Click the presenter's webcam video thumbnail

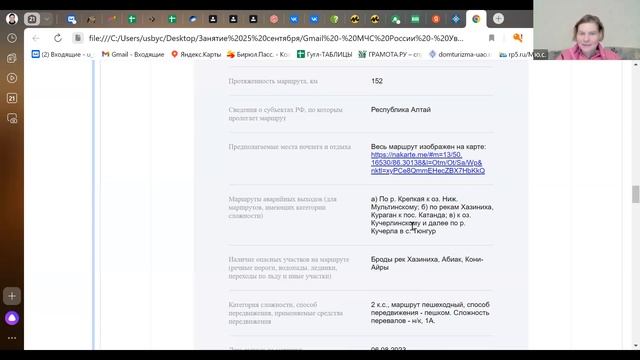(587, 30)
